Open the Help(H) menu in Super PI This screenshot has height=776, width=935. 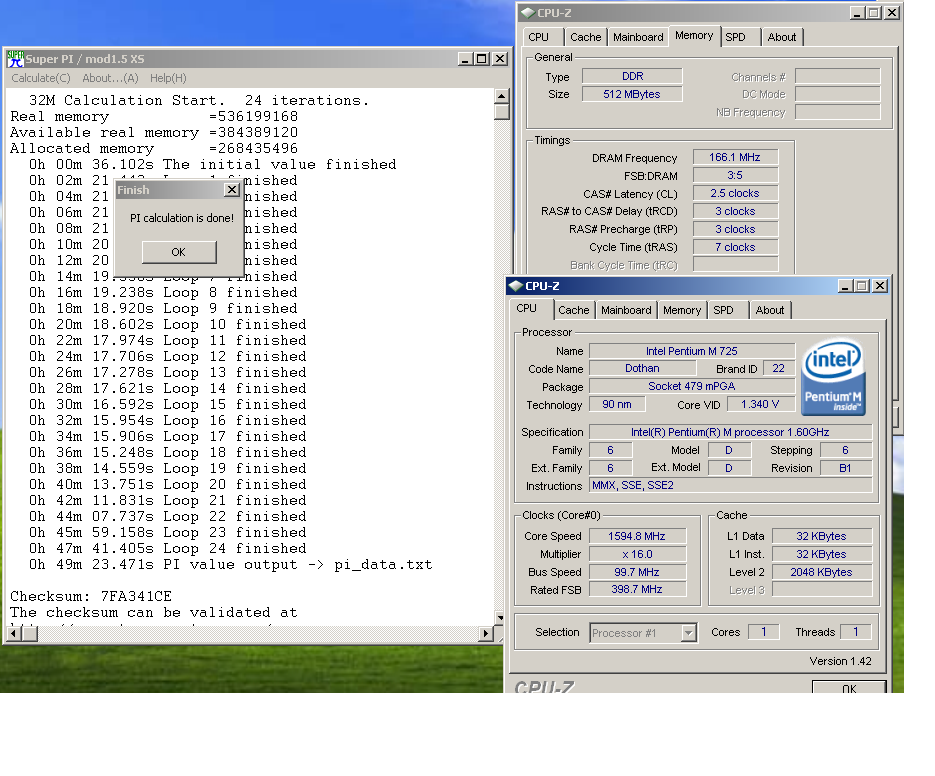[168, 78]
